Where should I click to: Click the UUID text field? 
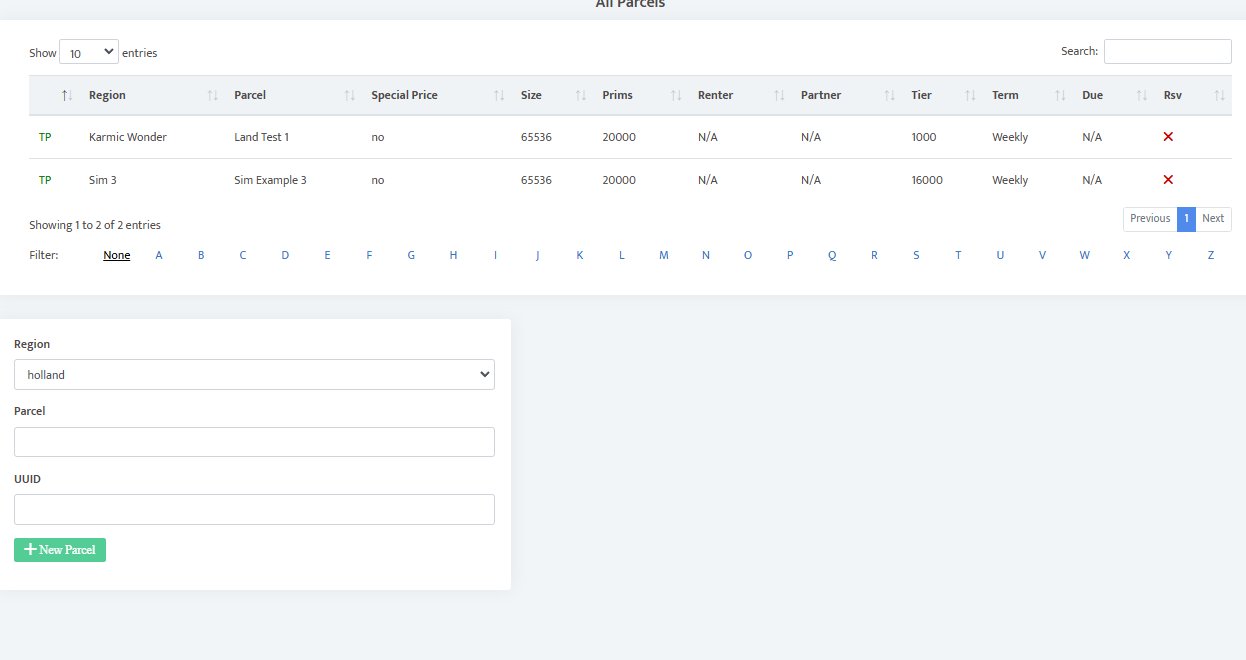[254, 509]
